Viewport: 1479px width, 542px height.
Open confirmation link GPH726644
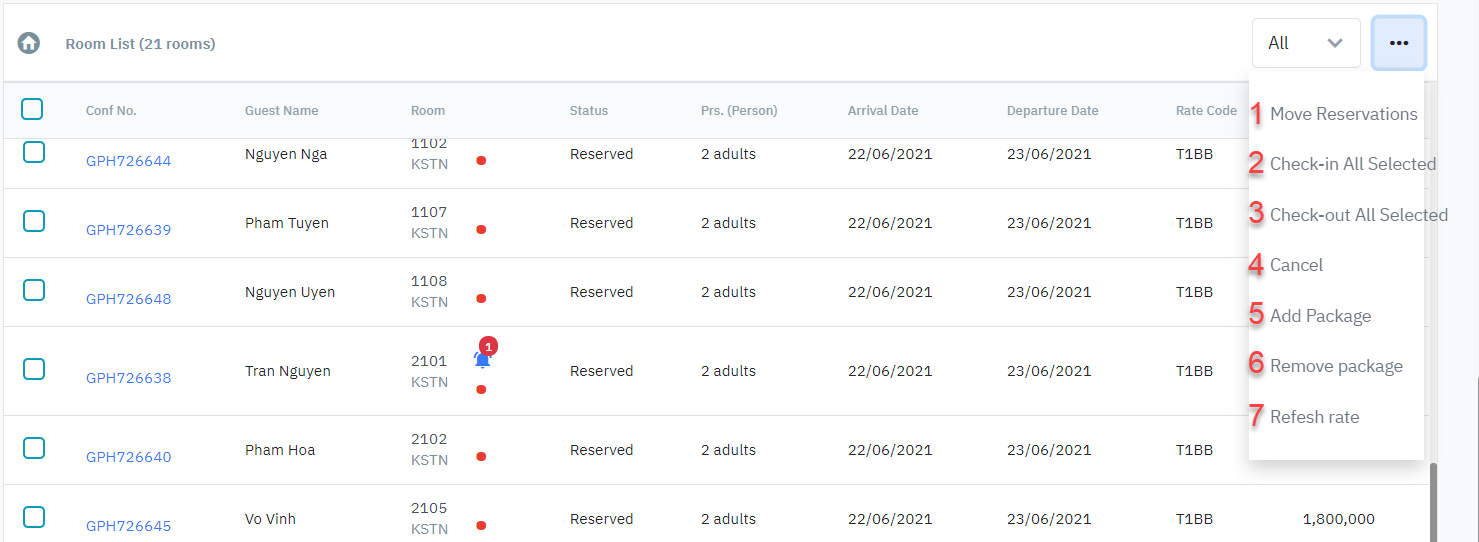tap(128, 161)
